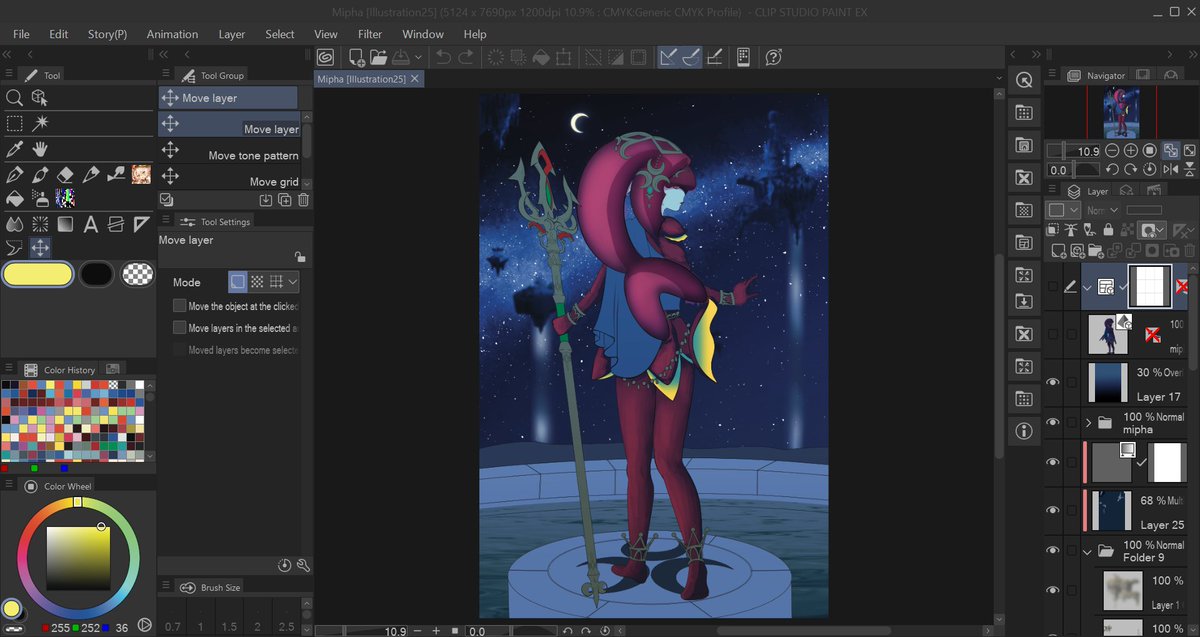Open the Animation menu

172,34
